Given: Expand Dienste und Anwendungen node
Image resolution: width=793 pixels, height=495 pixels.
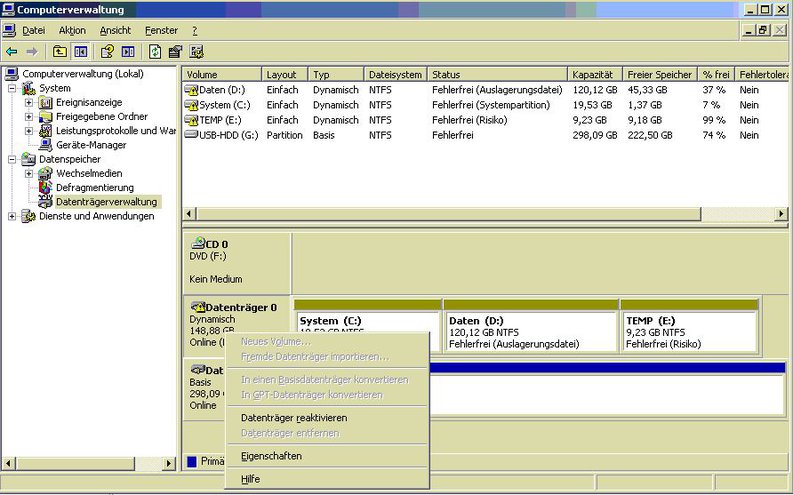Looking at the screenshot, I should 12,216.
